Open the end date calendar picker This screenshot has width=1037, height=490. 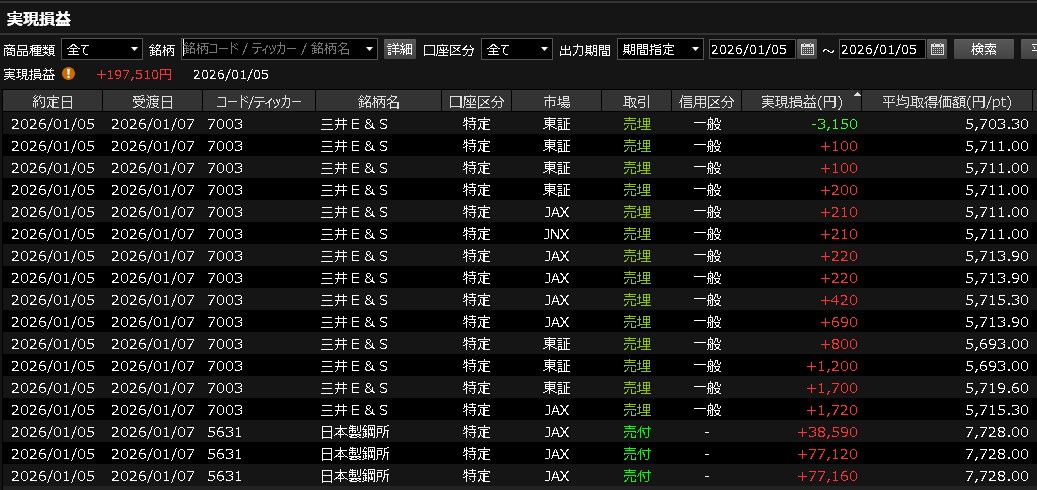(937, 49)
